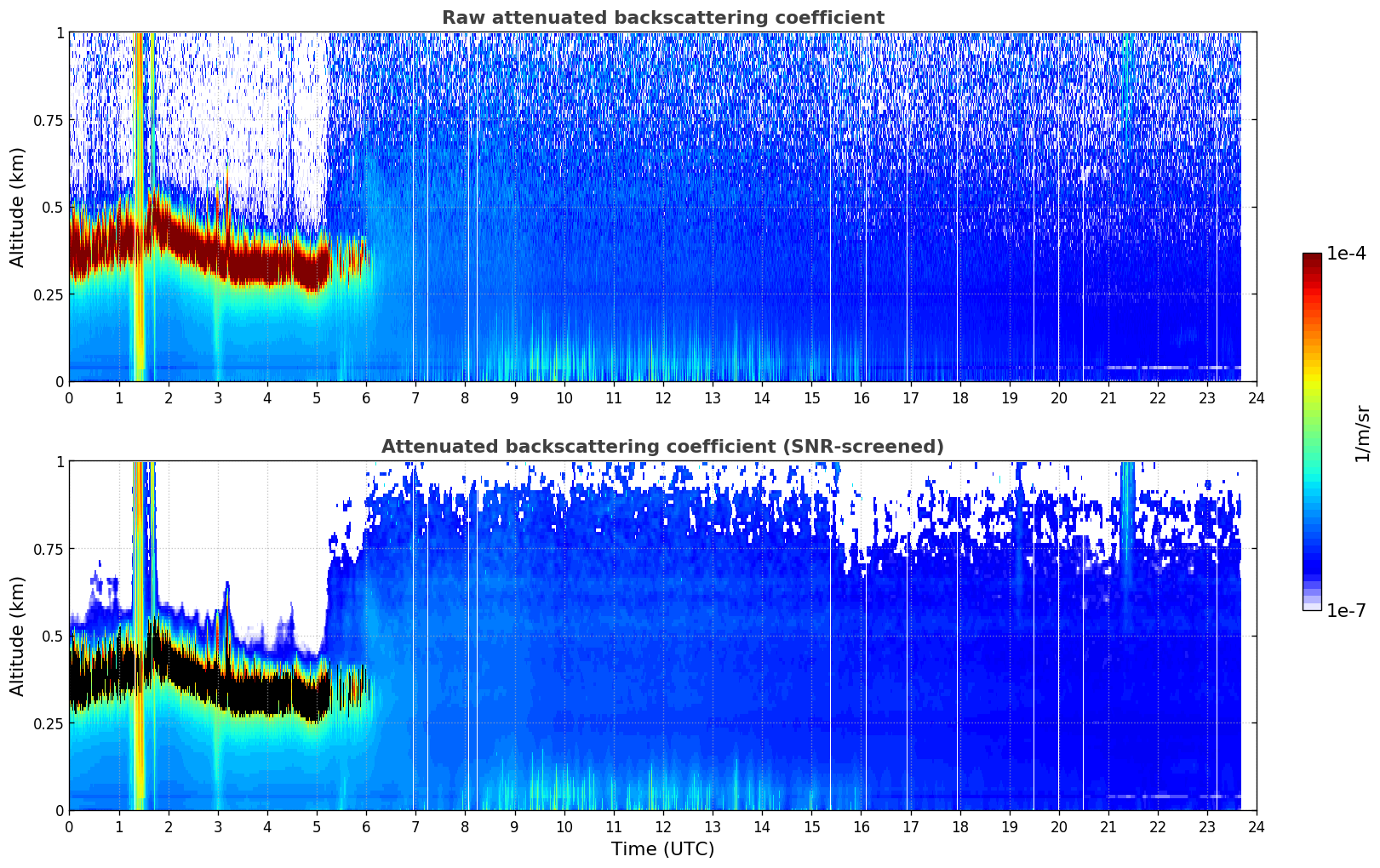Click hour 24 tick on bottom plot's time axis
1380x868 pixels.
click(x=1256, y=827)
